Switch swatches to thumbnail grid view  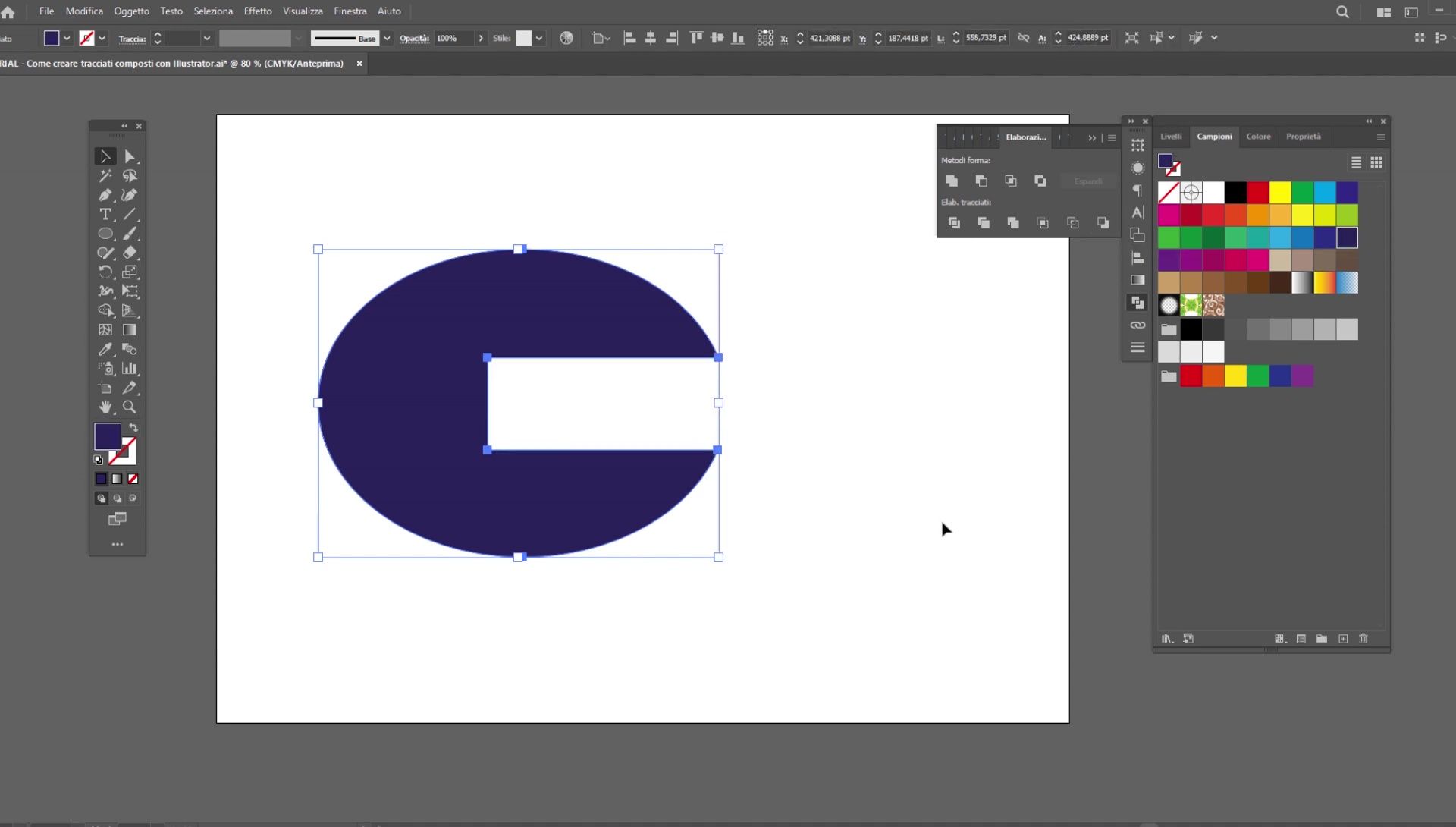pos(1376,162)
